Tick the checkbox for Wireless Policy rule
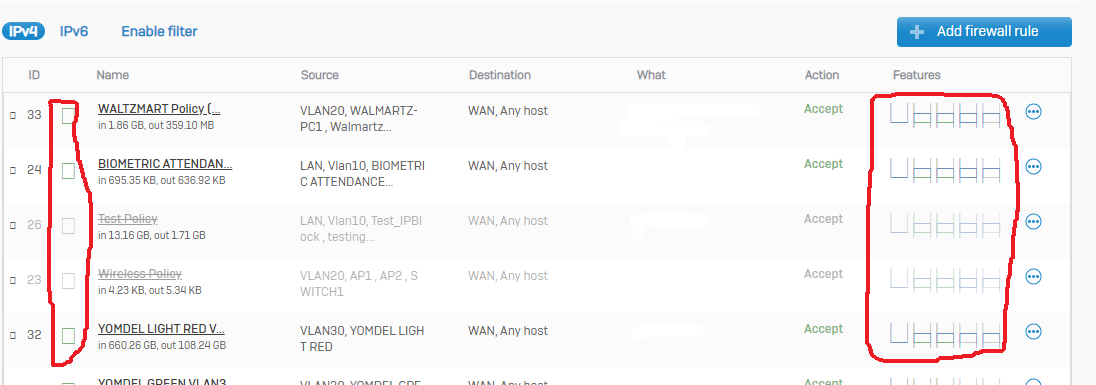Screen dimensions: 1096x385 [68, 281]
